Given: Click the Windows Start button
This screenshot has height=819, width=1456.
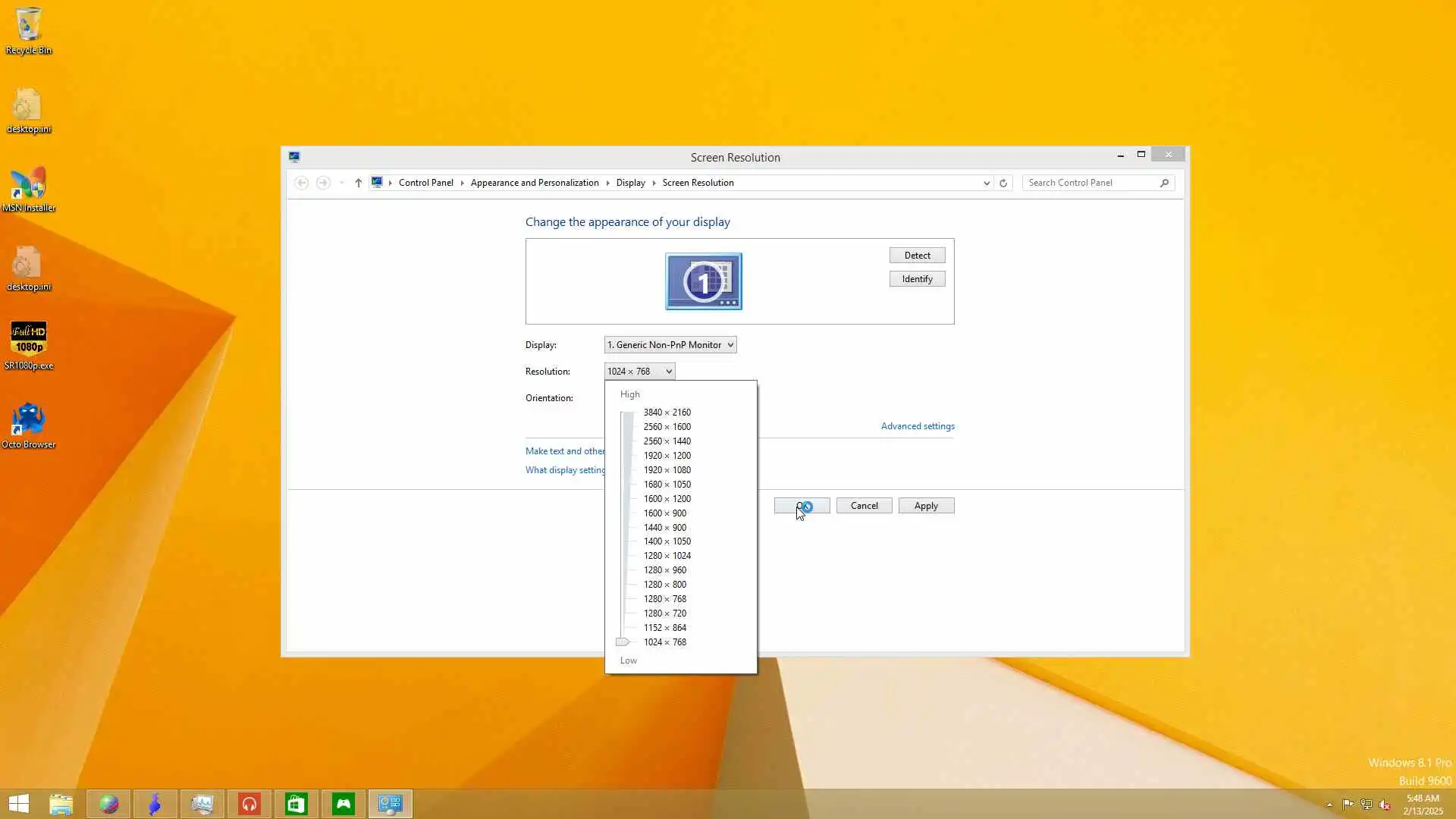Looking at the screenshot, I should click(x=18, y=804).
